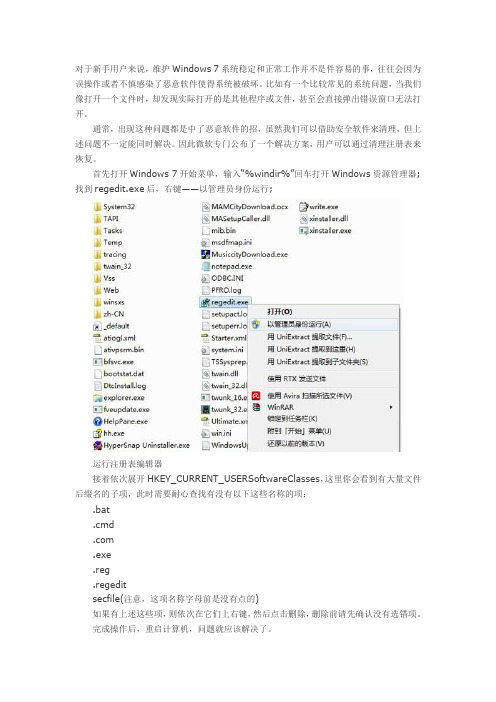
Task: Select the Starter.xml file
Action: pyautogui.click(x=224, y=338)
